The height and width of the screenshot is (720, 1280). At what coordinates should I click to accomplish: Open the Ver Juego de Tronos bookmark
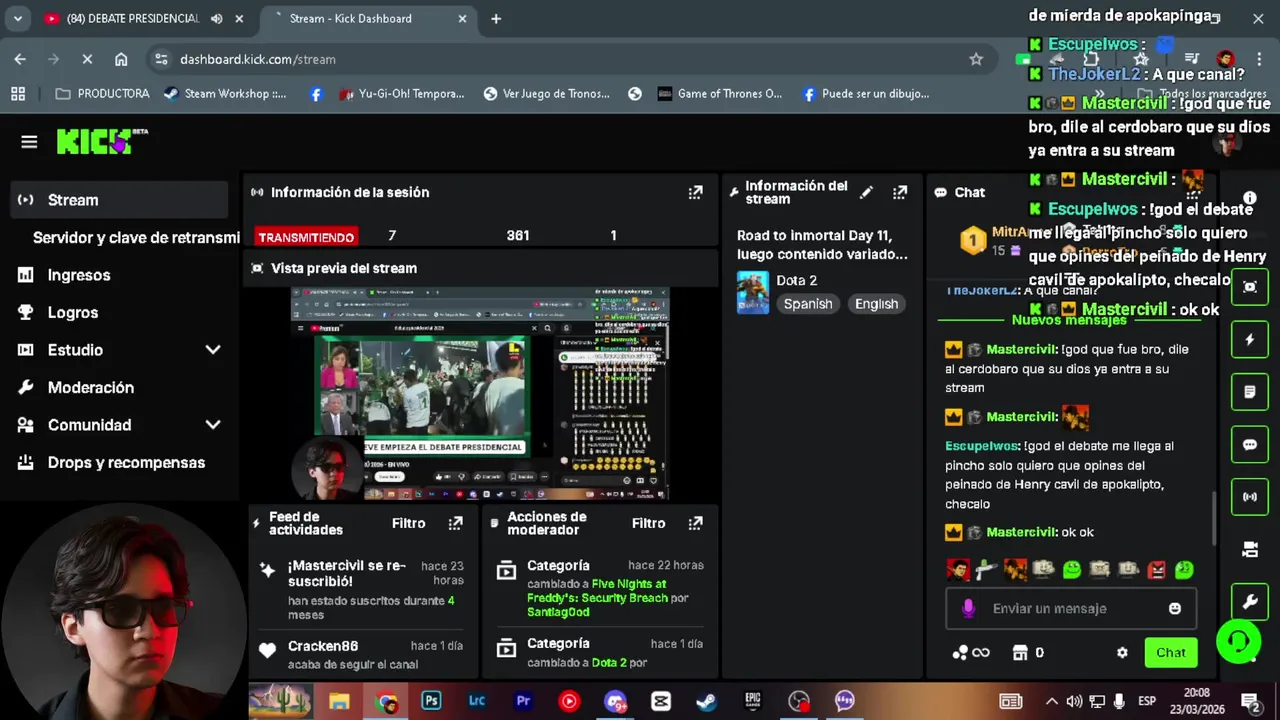pos(546,94)
